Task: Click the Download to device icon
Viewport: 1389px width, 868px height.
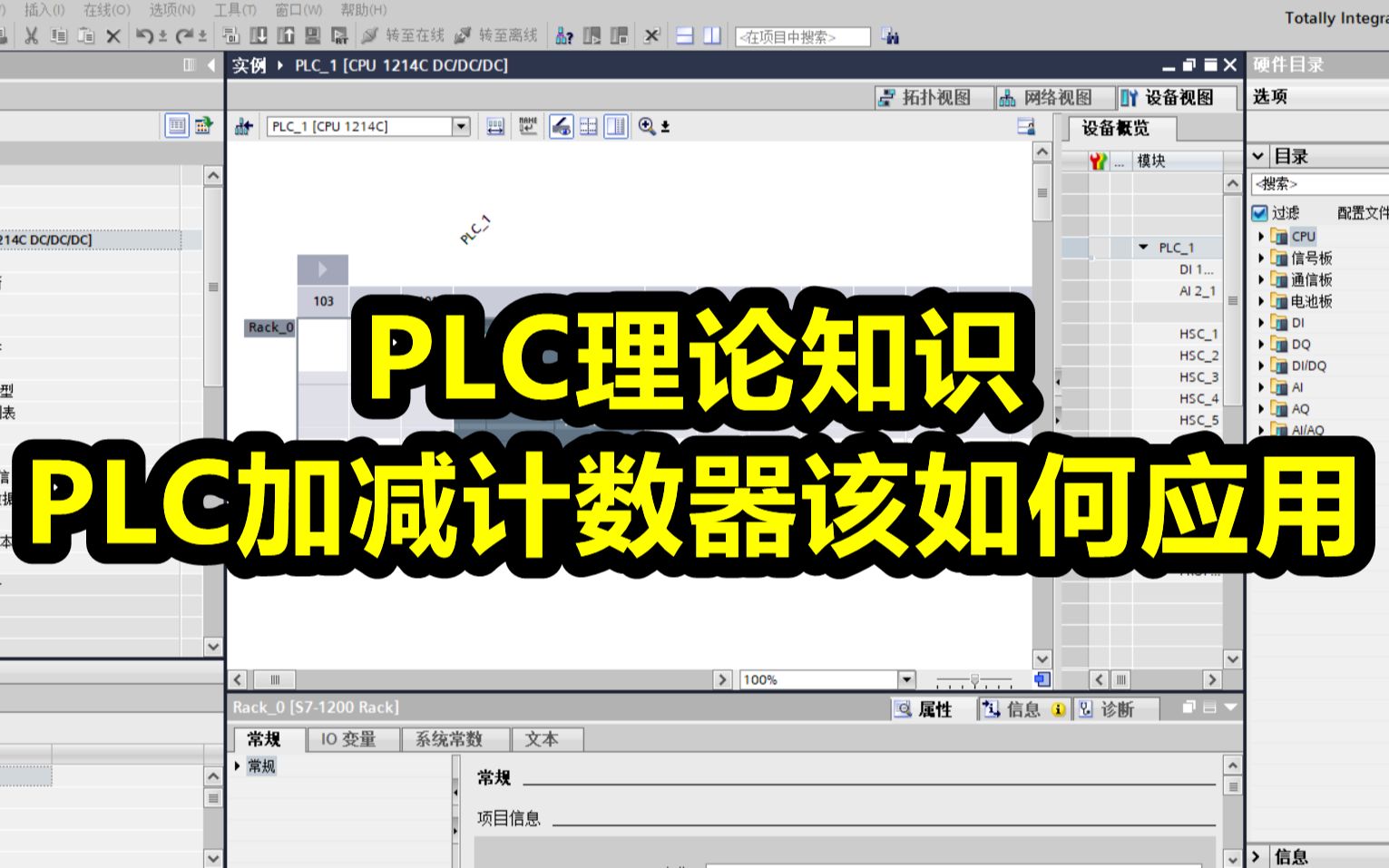Action: (259, 36)
